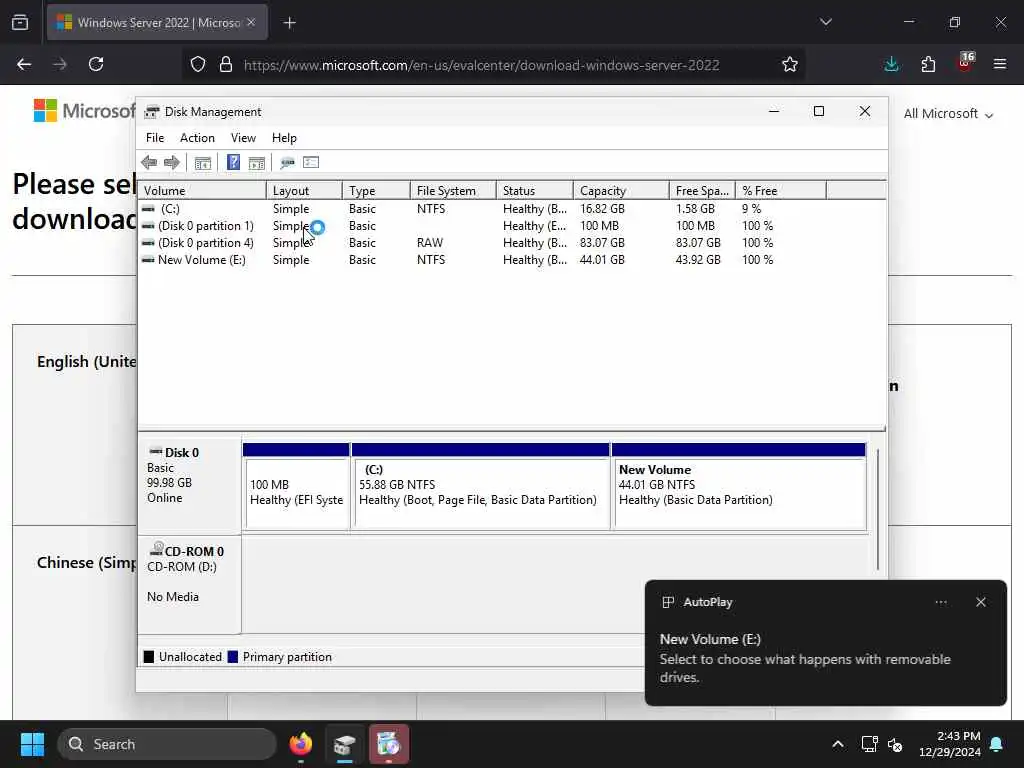Open the recent browsing view icon in the tab bar

tap(20, 23)
